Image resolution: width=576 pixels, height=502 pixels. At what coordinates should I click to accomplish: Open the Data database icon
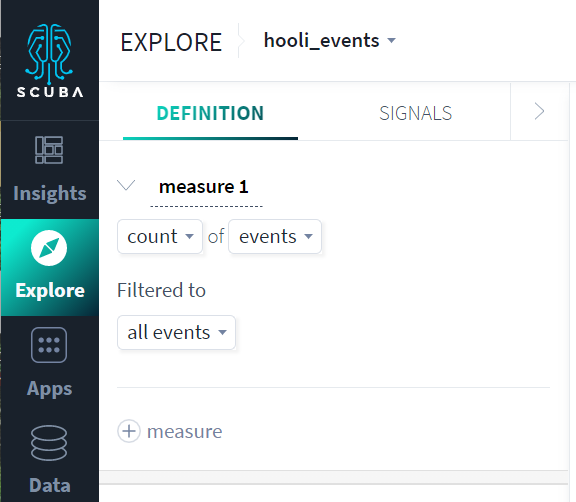click(49, 443)
